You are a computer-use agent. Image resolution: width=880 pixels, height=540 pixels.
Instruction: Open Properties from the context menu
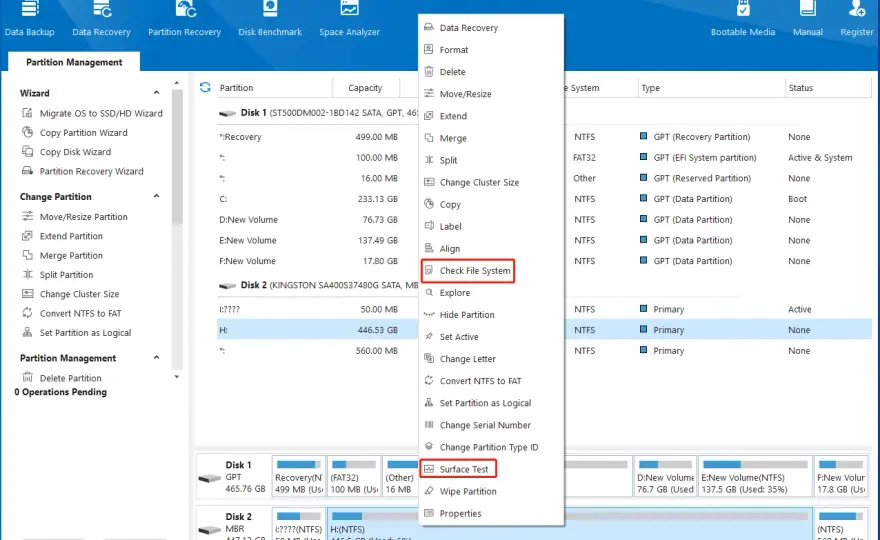click(491, 514)
